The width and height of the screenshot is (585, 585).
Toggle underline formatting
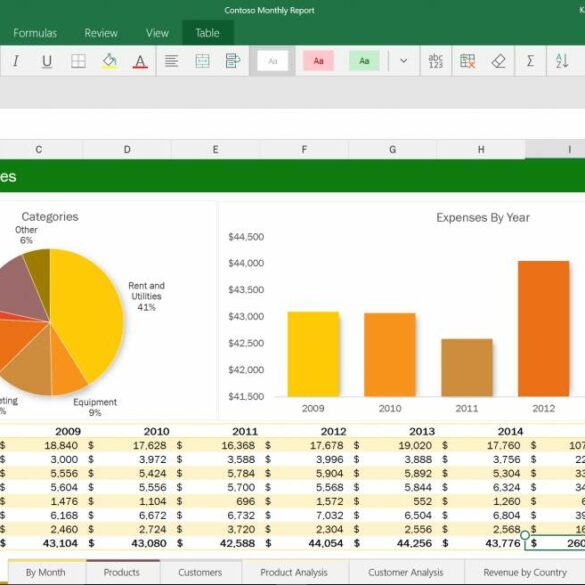(x=47, y=61)
